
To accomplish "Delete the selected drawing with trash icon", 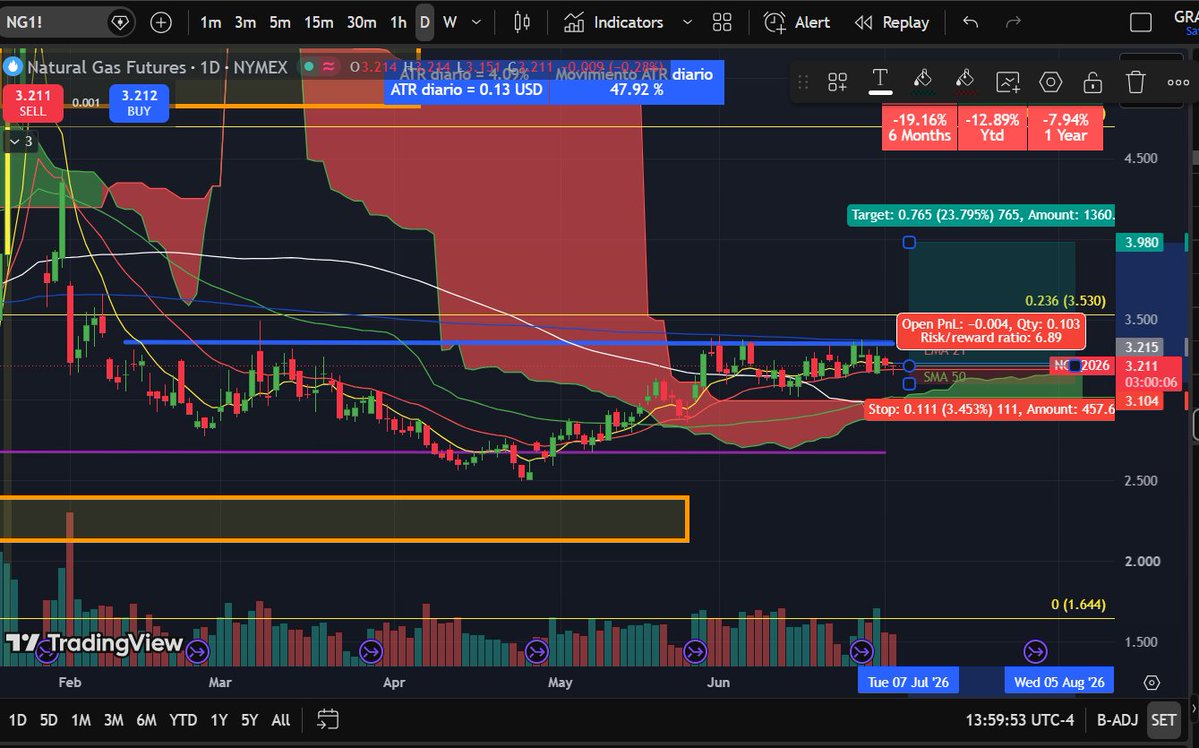I will 1136,82.
